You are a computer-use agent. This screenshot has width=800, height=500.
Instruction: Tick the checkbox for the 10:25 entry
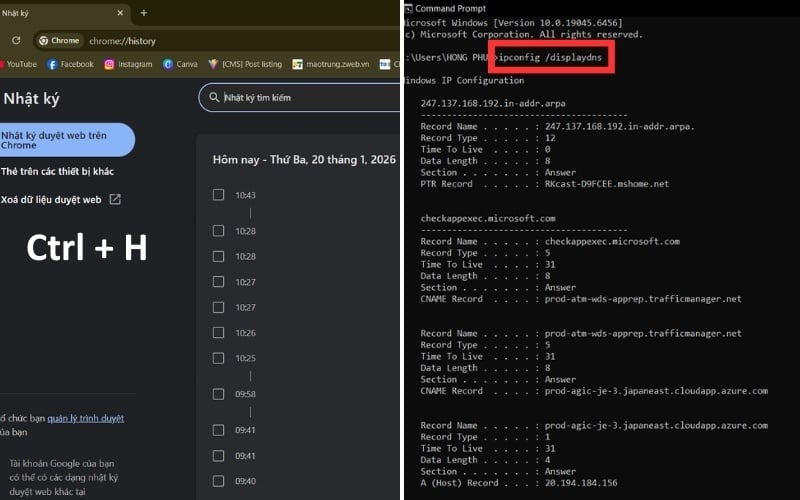[218, 358]
